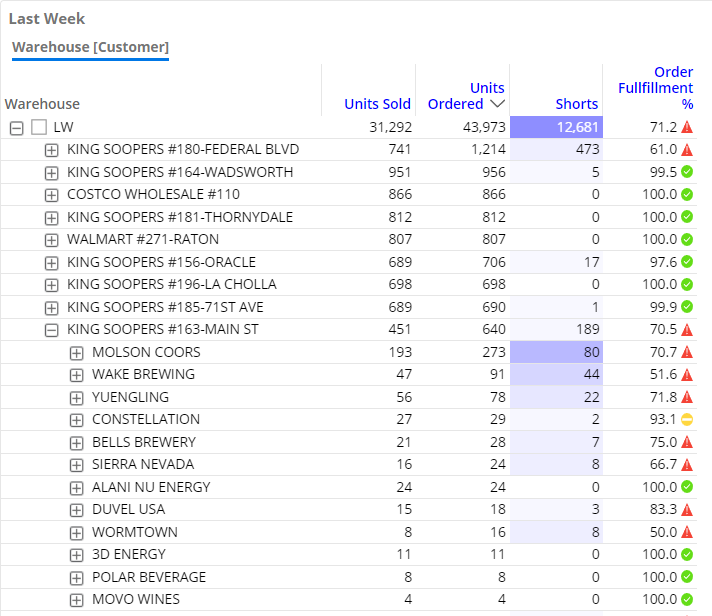This screenshot has height=616, width=712.
Task: Sort by Units Ordered column header
Action: click(x=466, y=96)
